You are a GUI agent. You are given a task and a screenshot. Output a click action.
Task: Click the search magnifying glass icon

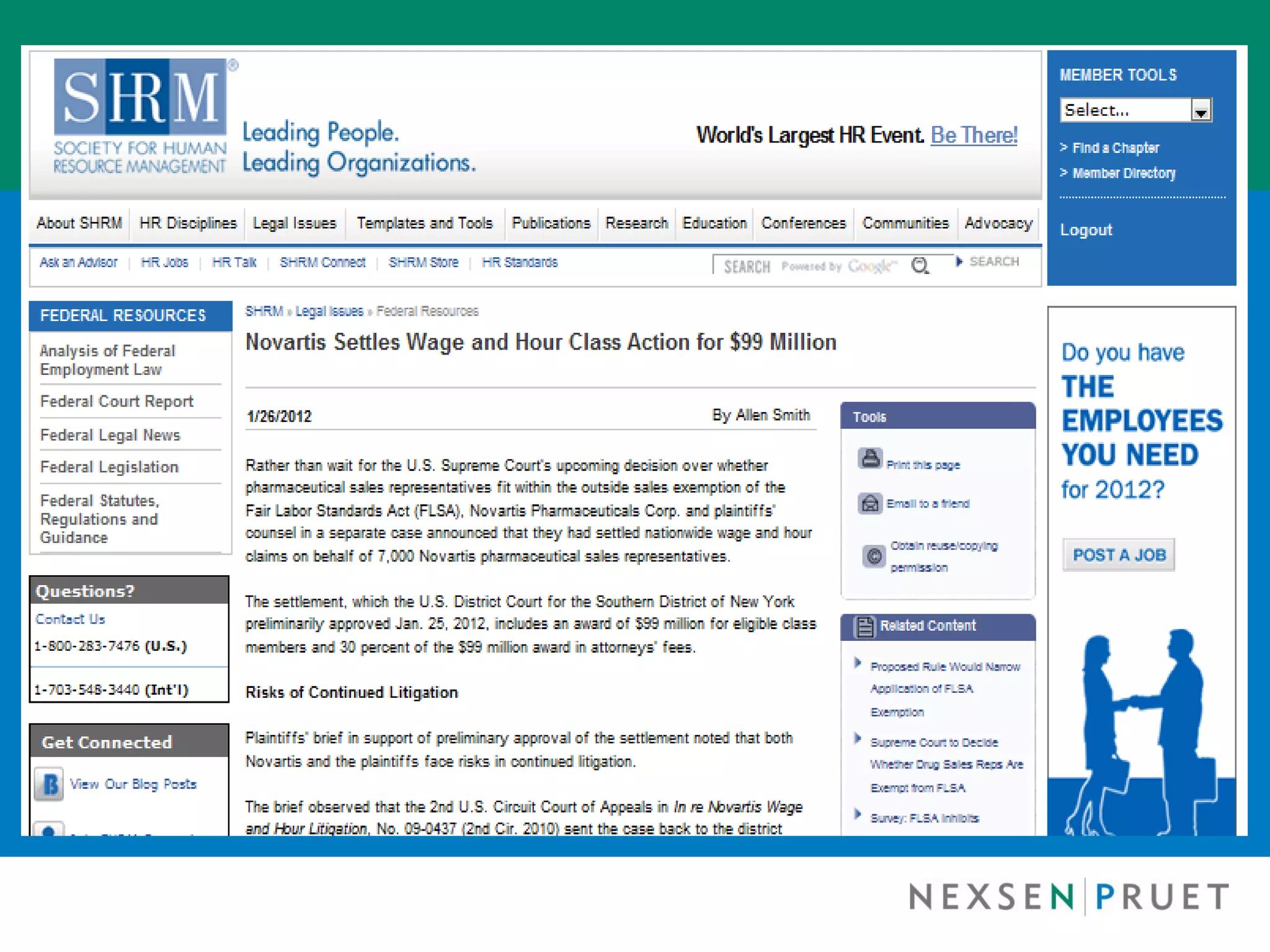(921, 267)
